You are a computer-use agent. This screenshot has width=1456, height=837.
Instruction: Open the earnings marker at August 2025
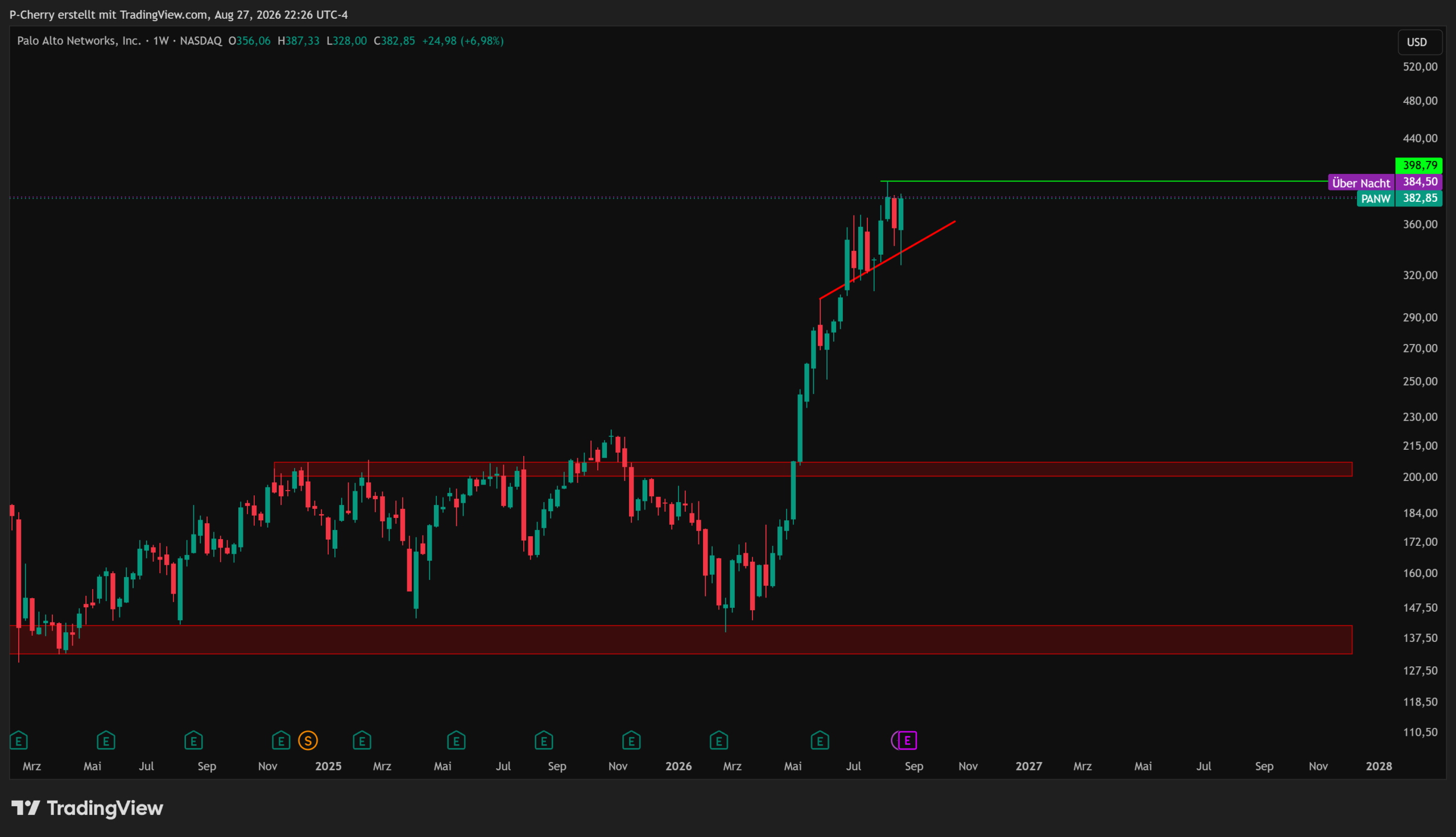[544, 740]
